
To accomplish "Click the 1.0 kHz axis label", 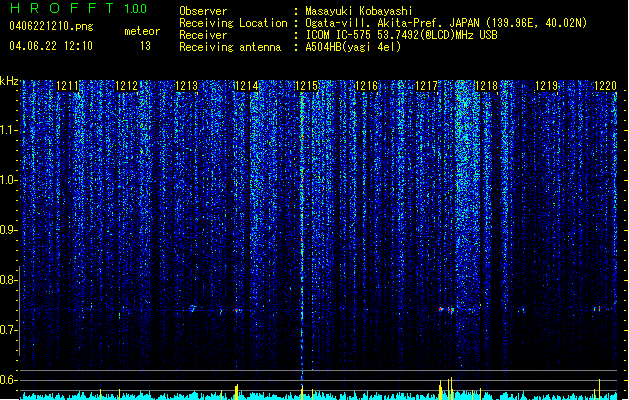I will pos(9,180).
